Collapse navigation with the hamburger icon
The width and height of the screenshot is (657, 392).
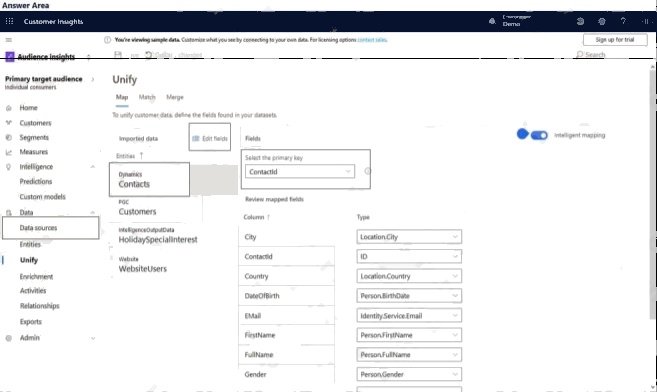point(9,40)
